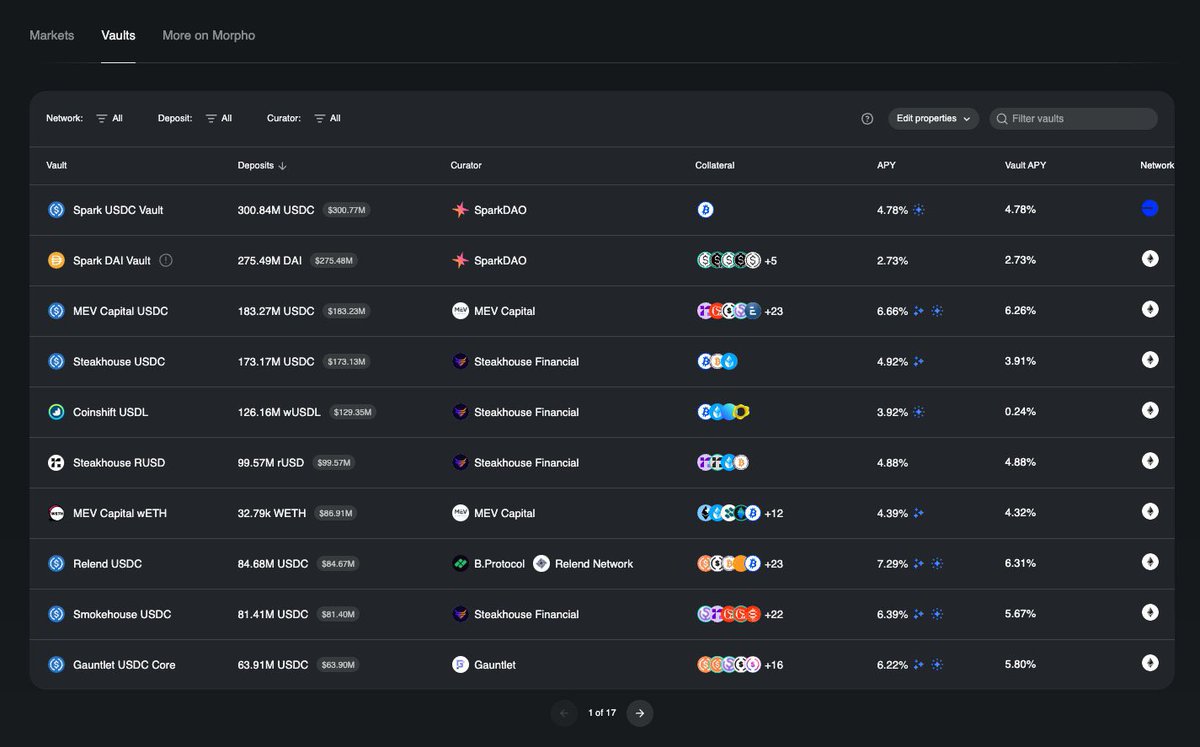Open the More on Morpho tab
The width and height of the screenshot is (1200, 747).
pyautogui.click(x=208, y=35)
